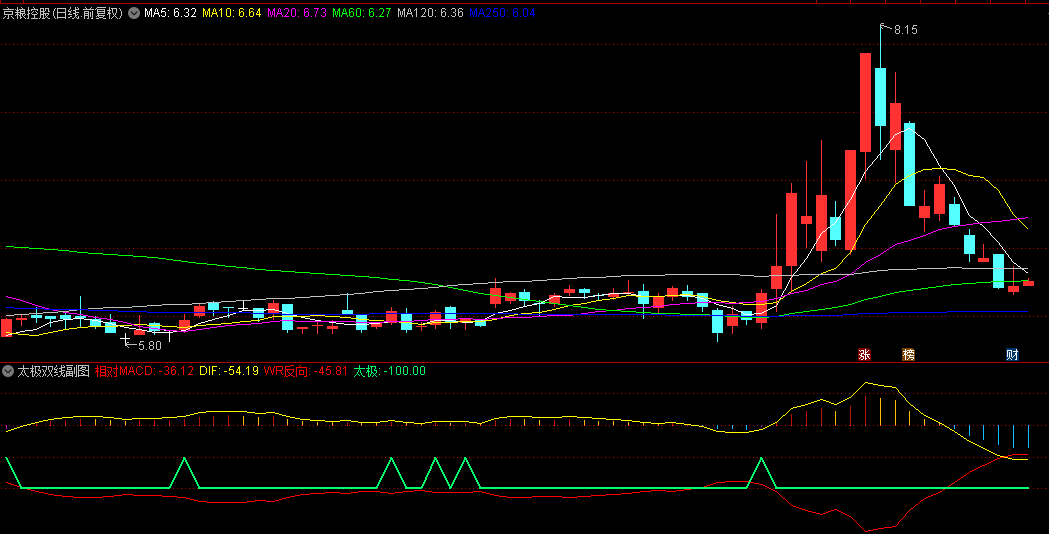Click the MA10: 6.64 label

tap(231, 13)
